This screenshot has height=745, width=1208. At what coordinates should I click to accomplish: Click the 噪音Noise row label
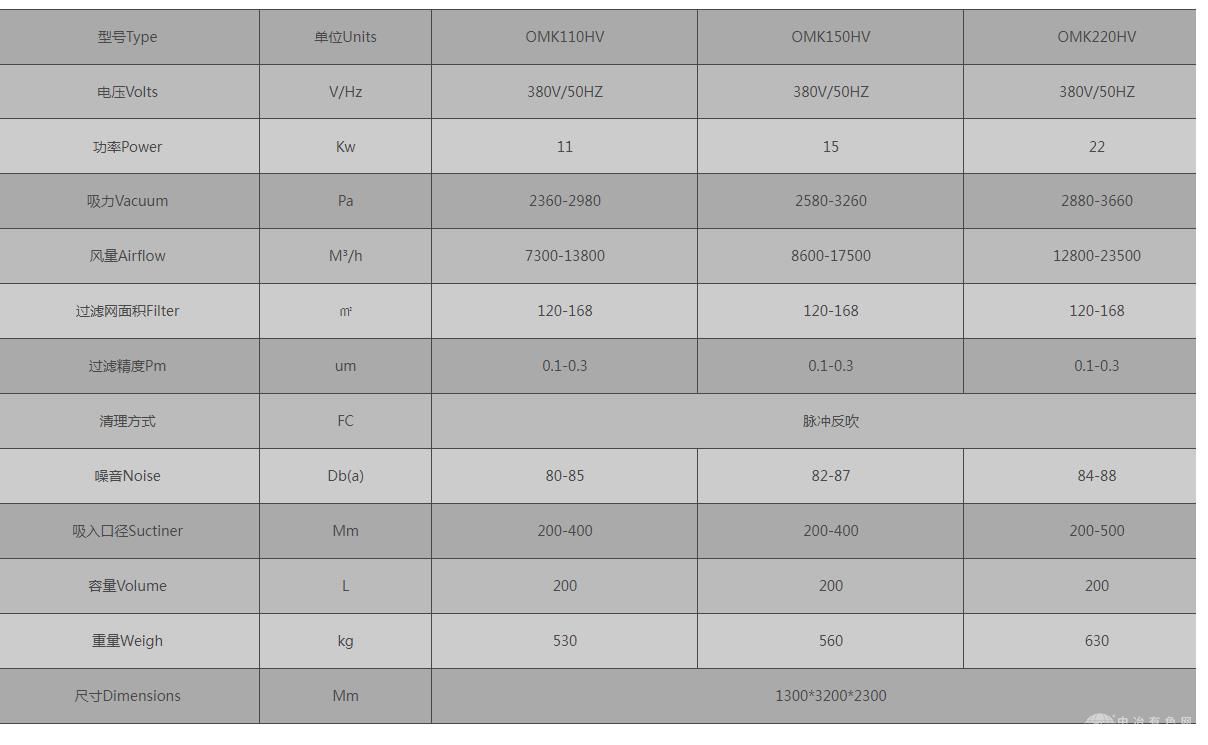point(129,476)
